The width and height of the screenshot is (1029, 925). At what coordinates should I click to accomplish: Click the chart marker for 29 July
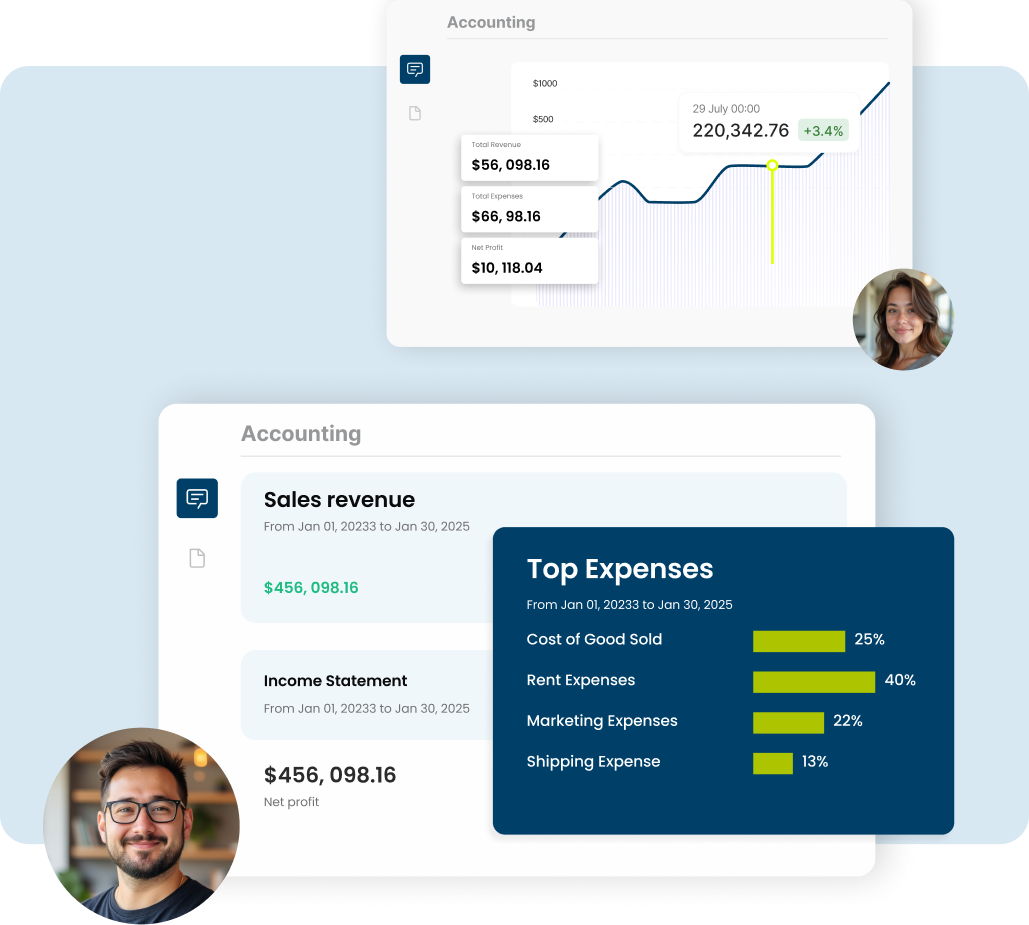pos(772,167)
